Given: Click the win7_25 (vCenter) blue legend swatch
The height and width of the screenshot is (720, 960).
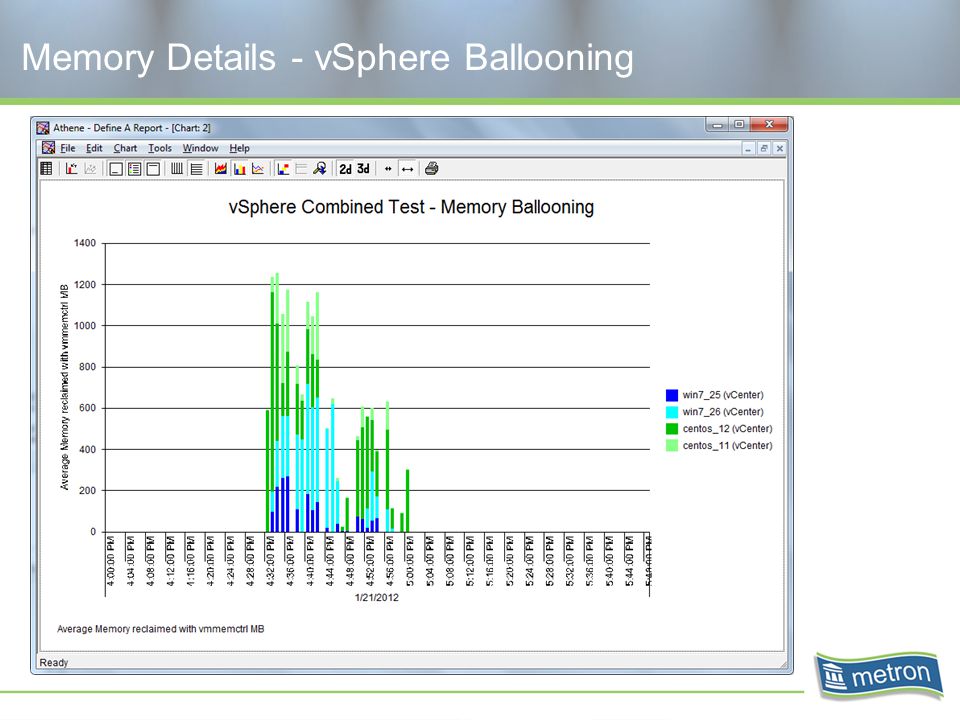Looking at the screenshot, I should pyautogui.click(x=672, y=395).
